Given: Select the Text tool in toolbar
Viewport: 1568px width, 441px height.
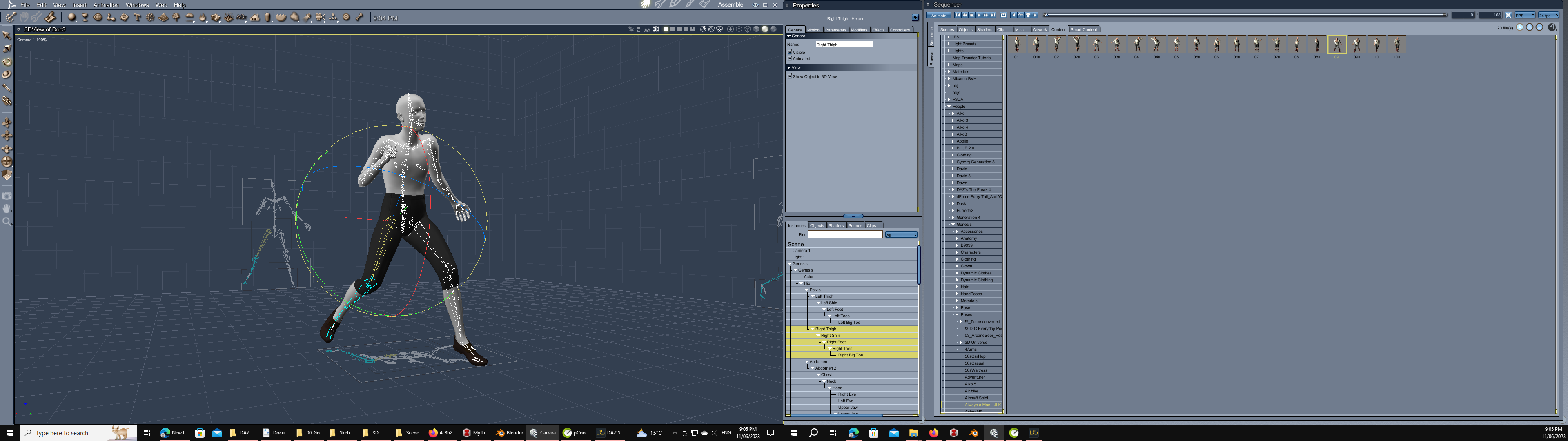Looking at the screenshot, I should click(137, 18).
